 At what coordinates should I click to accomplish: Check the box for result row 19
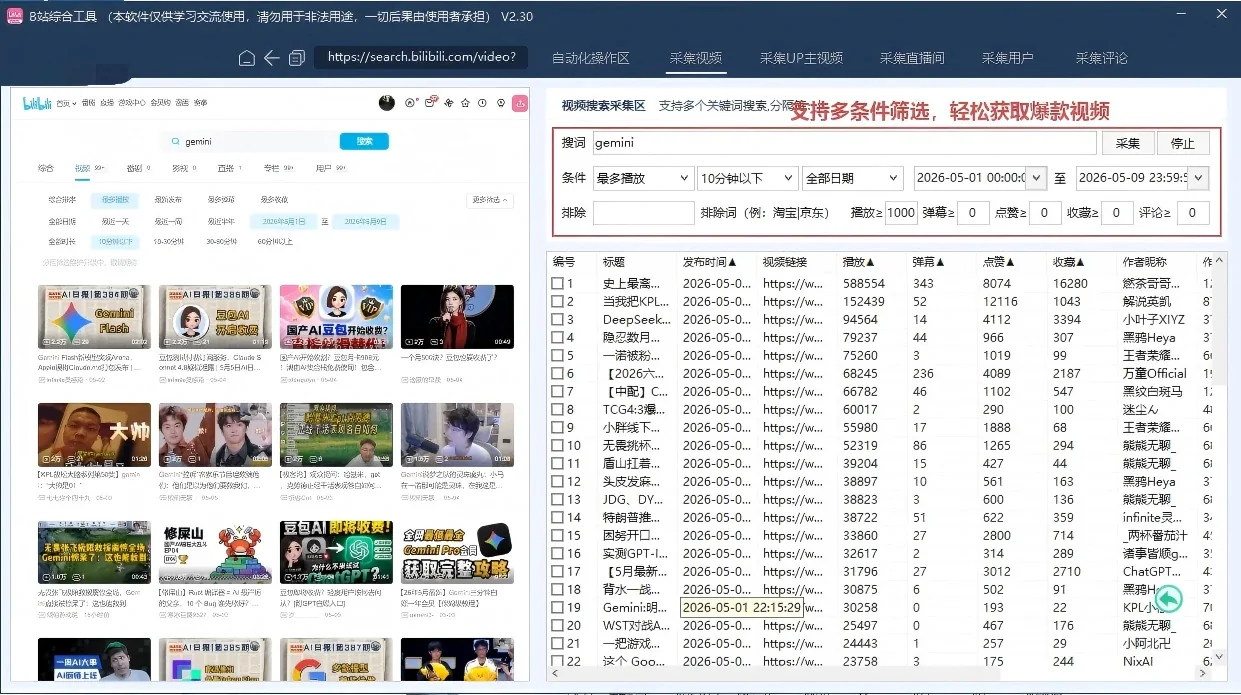[x=557, y=608]
